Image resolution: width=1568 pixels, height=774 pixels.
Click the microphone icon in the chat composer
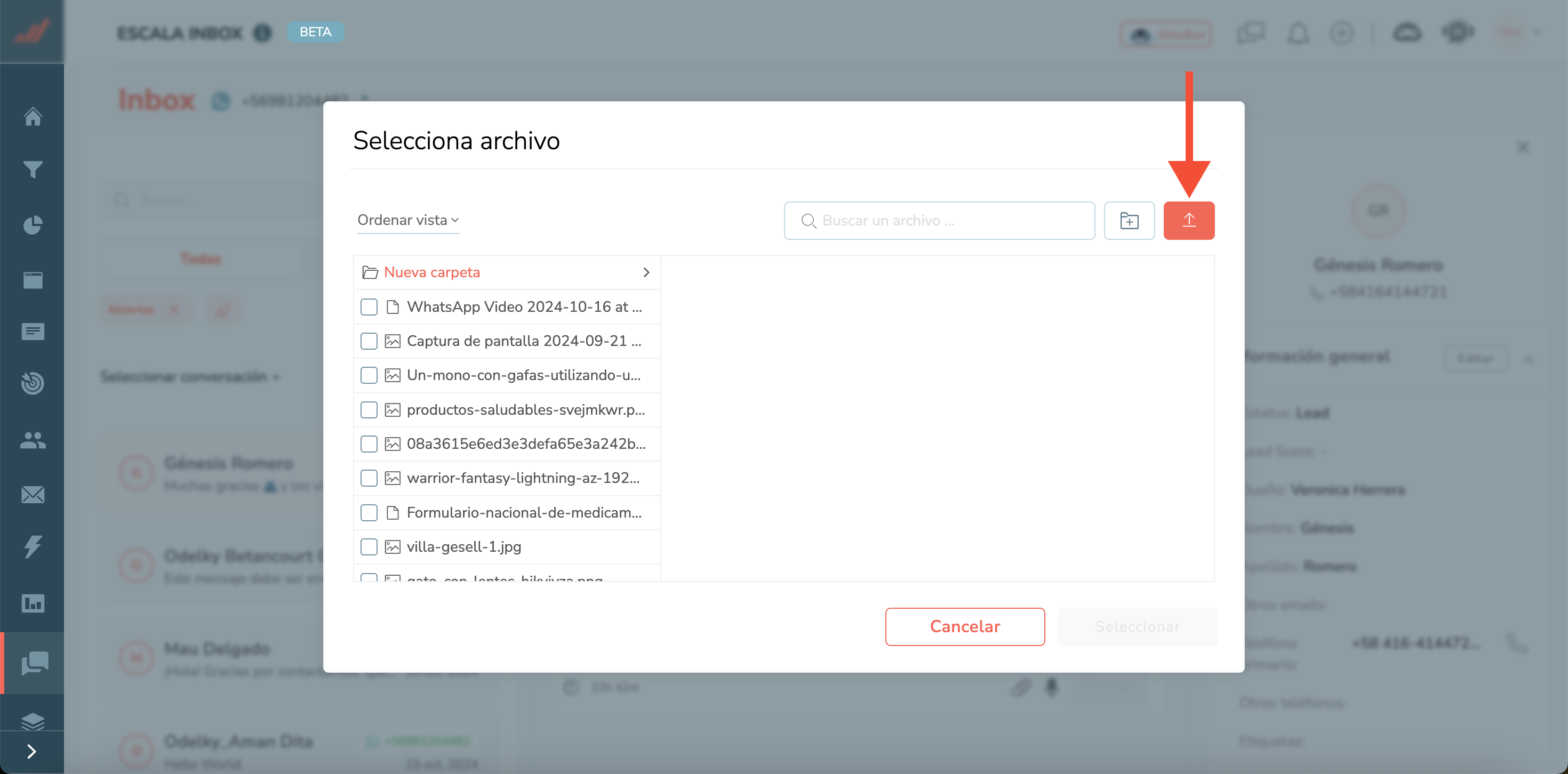coord(1051,688)
